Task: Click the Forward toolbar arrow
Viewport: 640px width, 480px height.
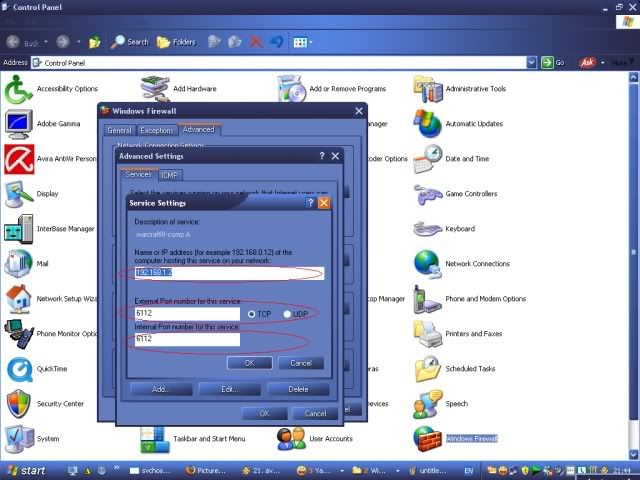Action: click(x=63, y=42)
